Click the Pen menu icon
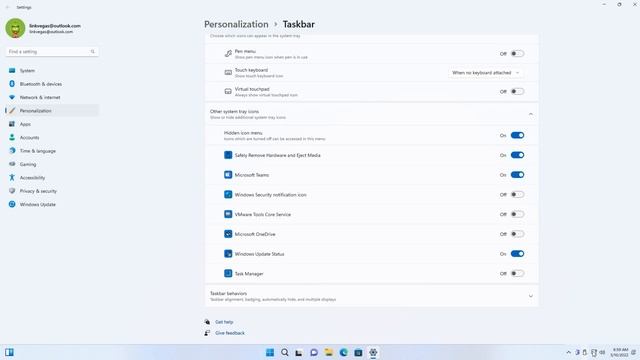This screenshot has height=360, width=640. click(228, 53)
